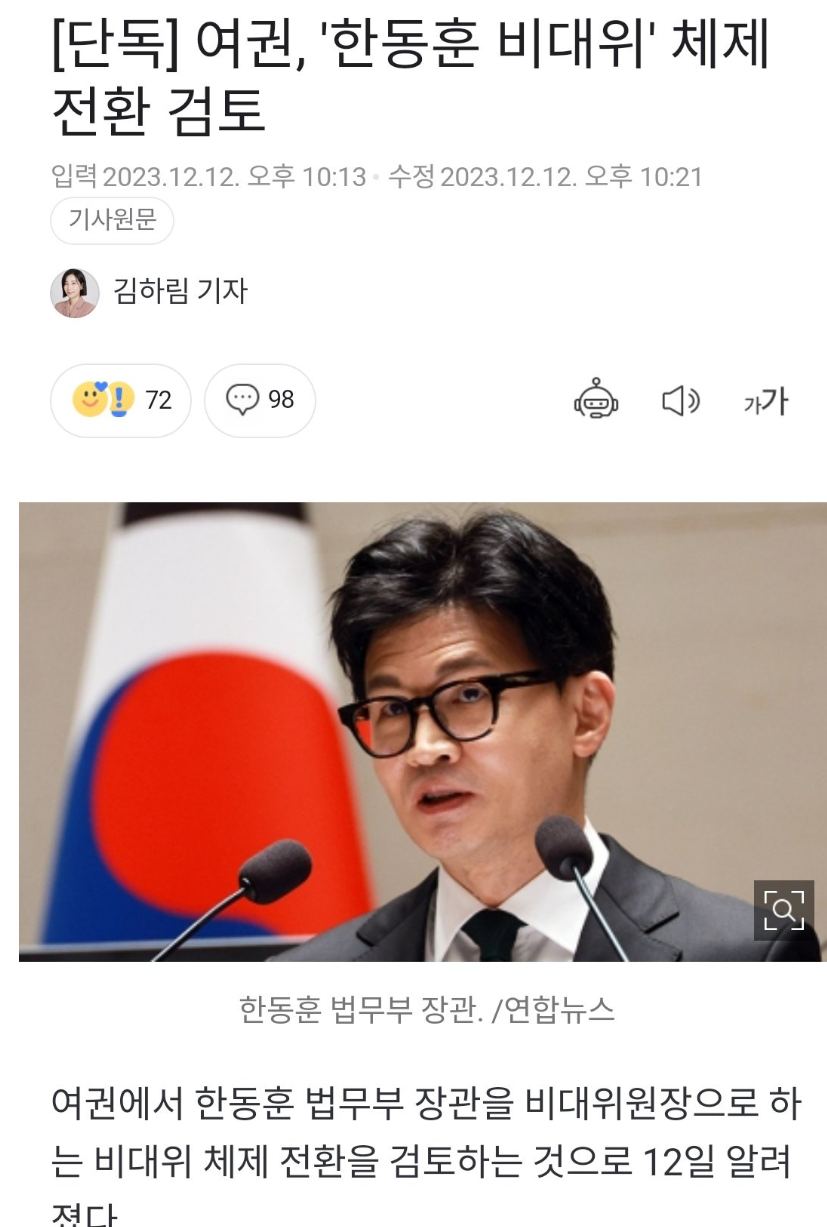Tap the 입력 2023.12.12. 오후 10:13 timestamp
Viewport: 827px width, 1227px height.
coord(209,177)
